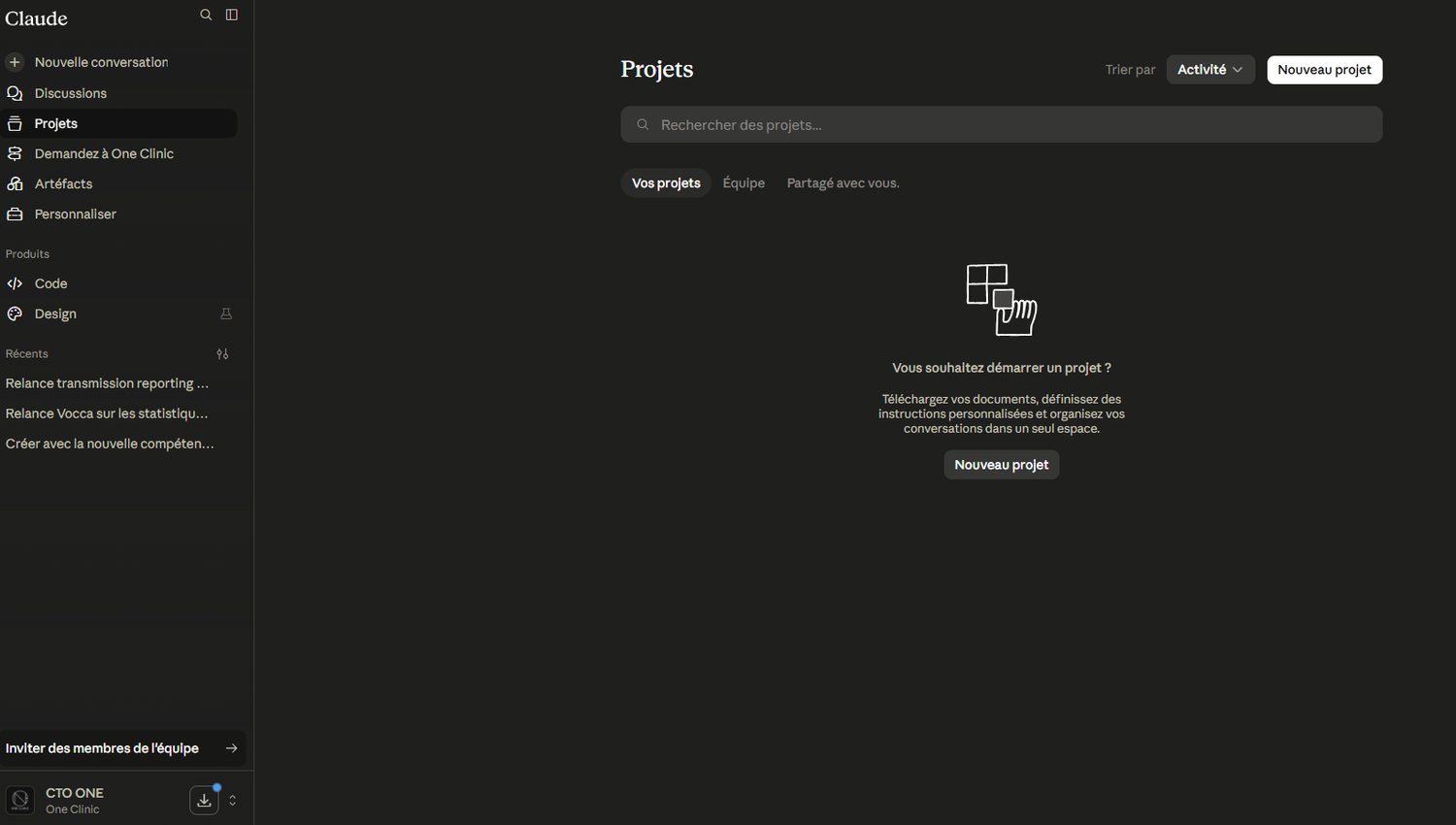Click the Projets stack icon in sidebar
This screenshot has height=825, width=1456.
tap(15, 123)
